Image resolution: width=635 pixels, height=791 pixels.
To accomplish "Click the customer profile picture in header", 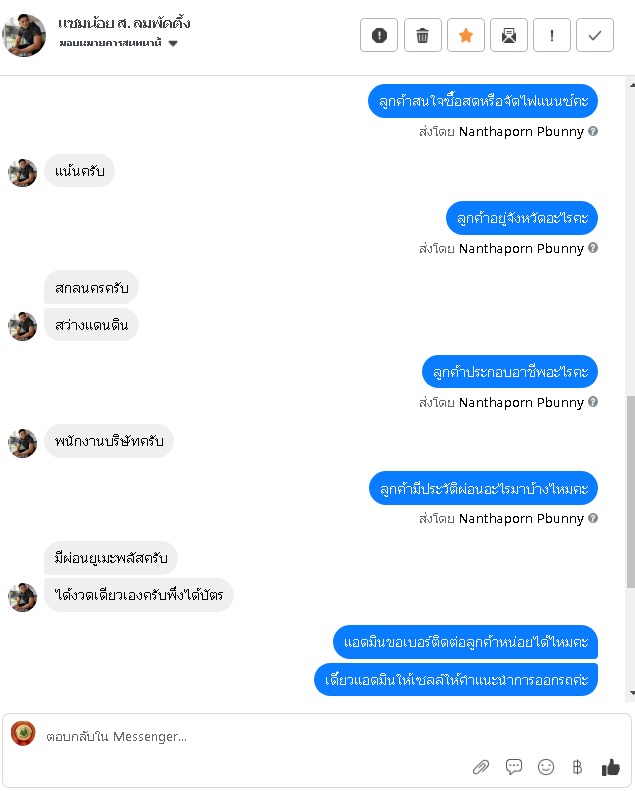I will (x=24, y=35).
